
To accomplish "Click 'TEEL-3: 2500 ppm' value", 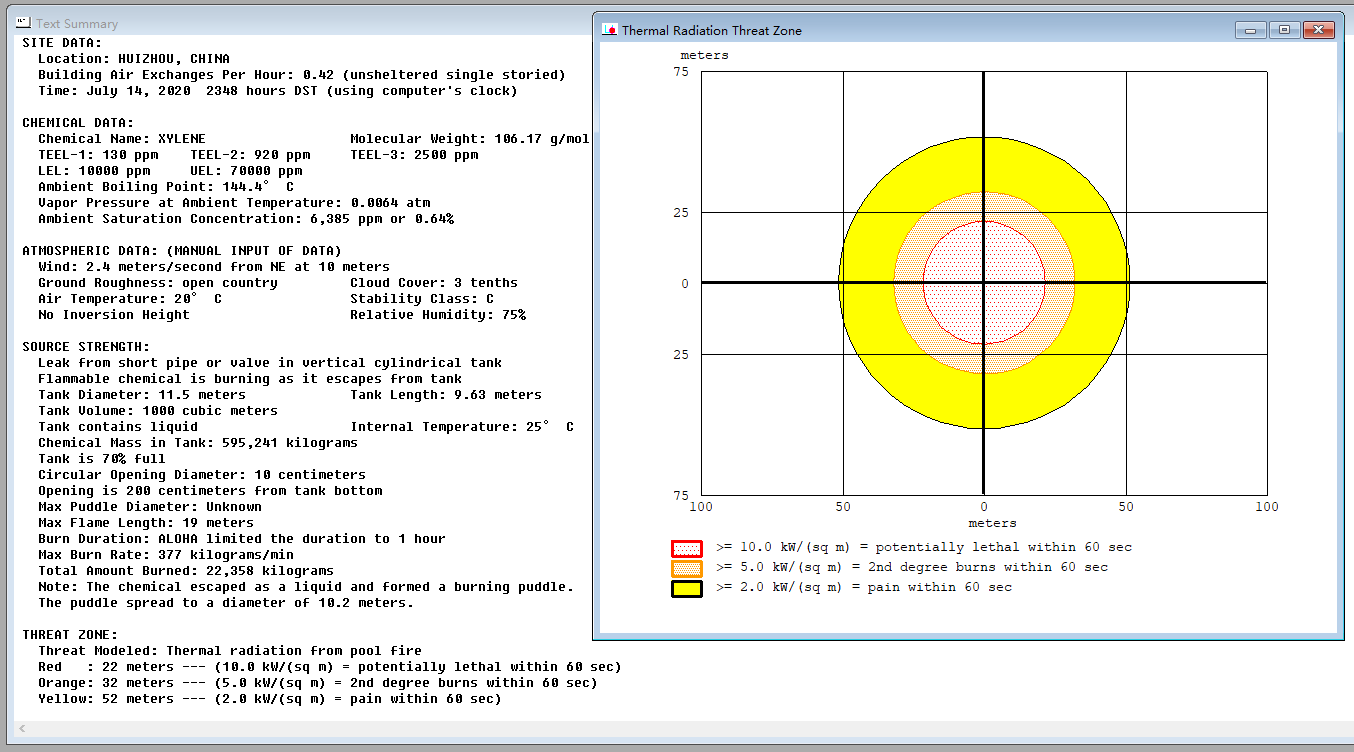I will pyautogui.click(x=414, y=155).
